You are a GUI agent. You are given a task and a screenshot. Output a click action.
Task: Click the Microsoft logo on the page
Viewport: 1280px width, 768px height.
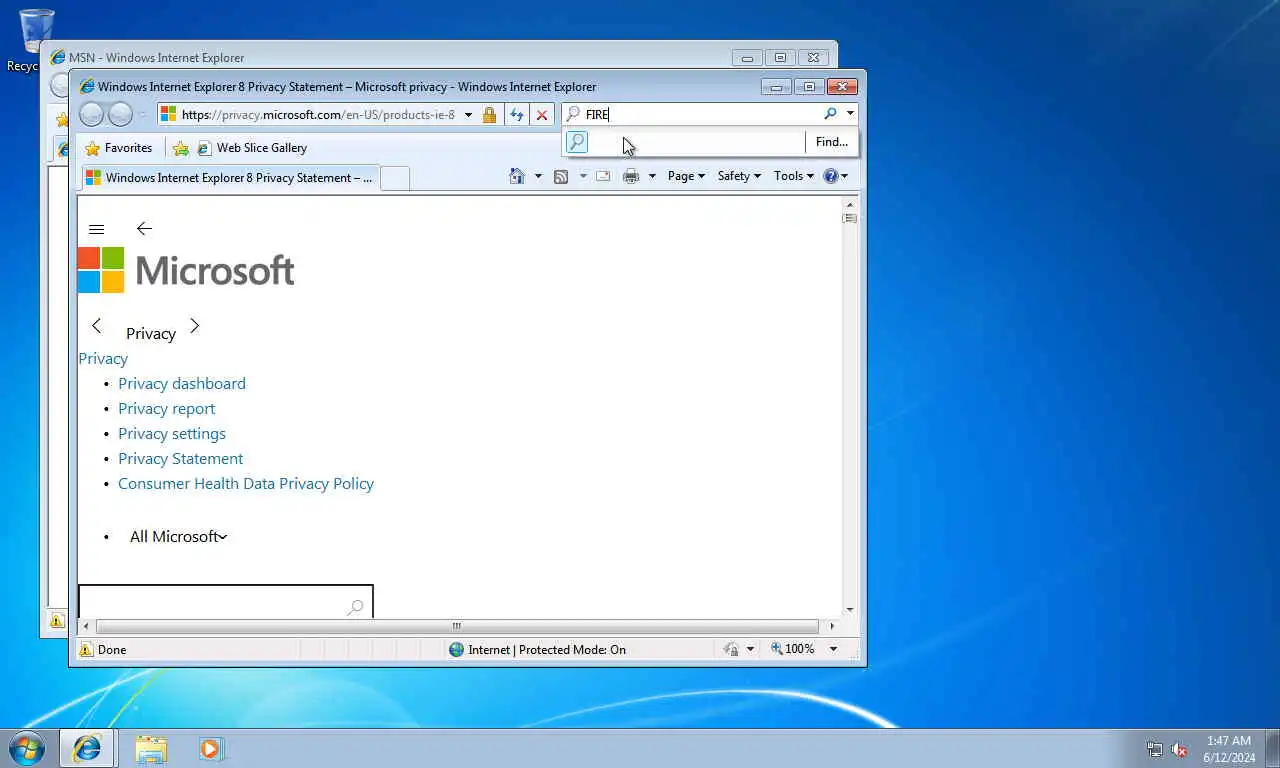point(186,270)
